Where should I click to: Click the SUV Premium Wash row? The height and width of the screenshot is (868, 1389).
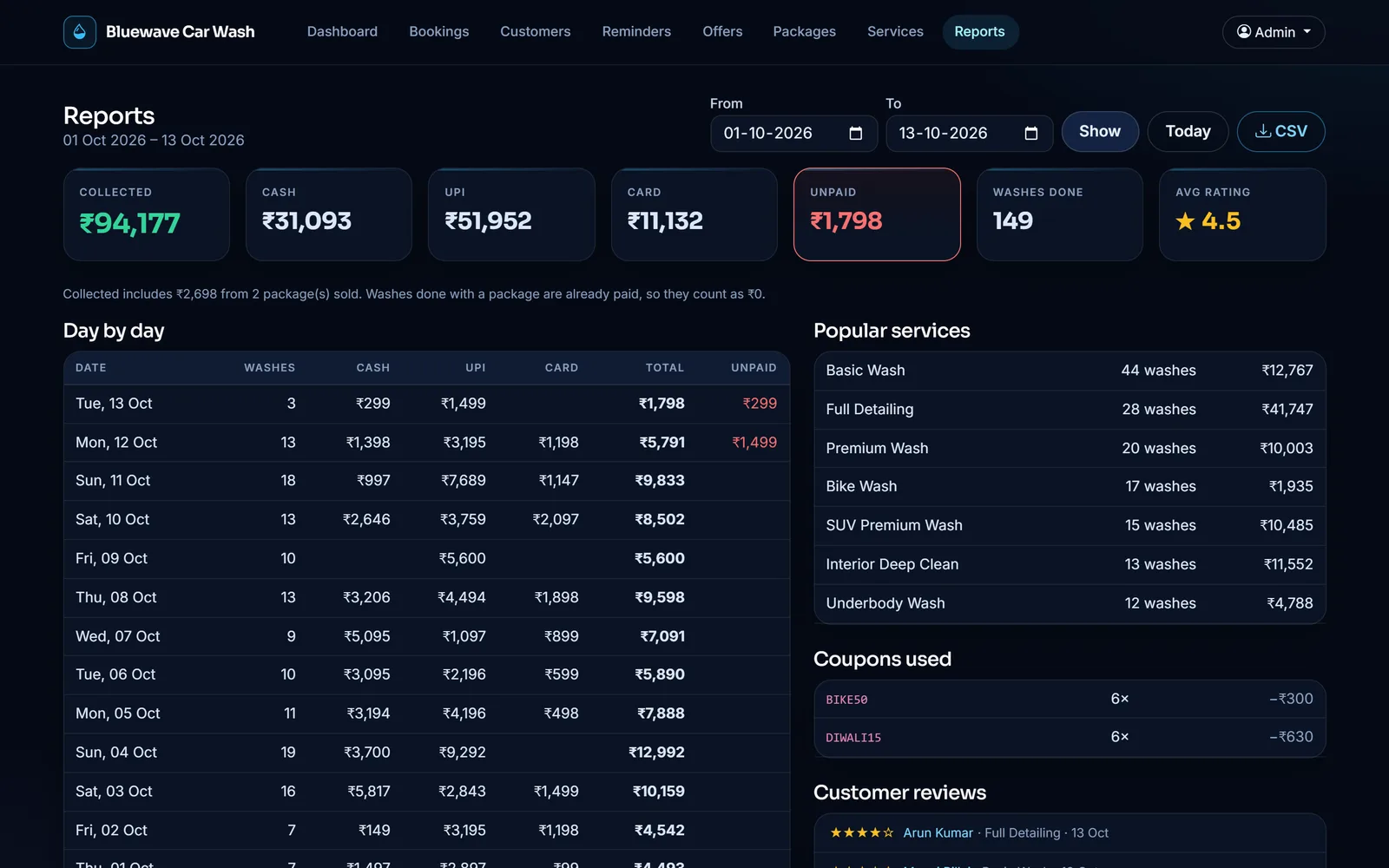pyautogui.click(x=1070, y=526)
